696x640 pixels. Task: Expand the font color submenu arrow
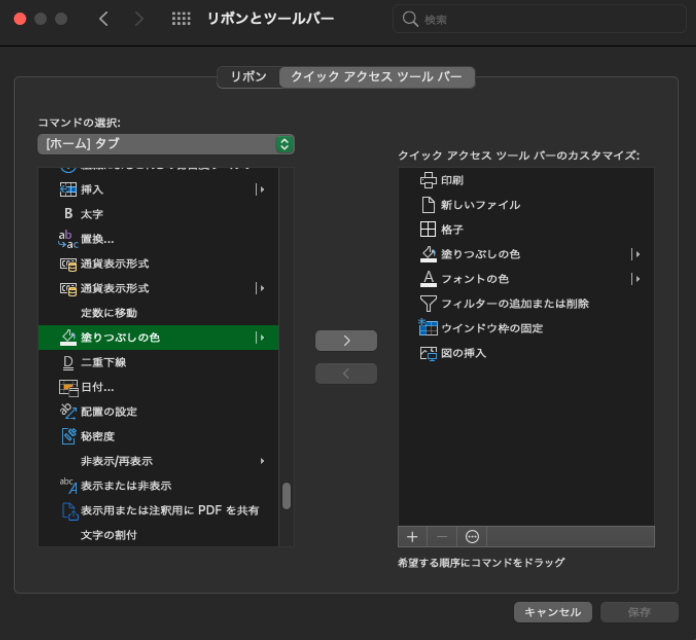tap(636, 279)
